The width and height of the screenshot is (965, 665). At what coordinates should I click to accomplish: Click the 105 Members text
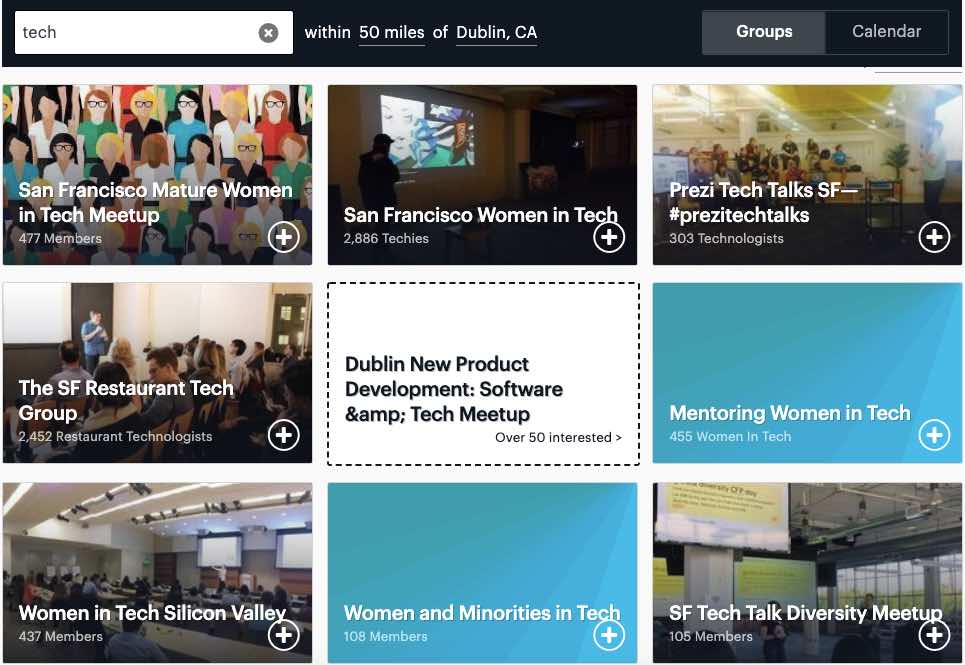click(711, 637)
